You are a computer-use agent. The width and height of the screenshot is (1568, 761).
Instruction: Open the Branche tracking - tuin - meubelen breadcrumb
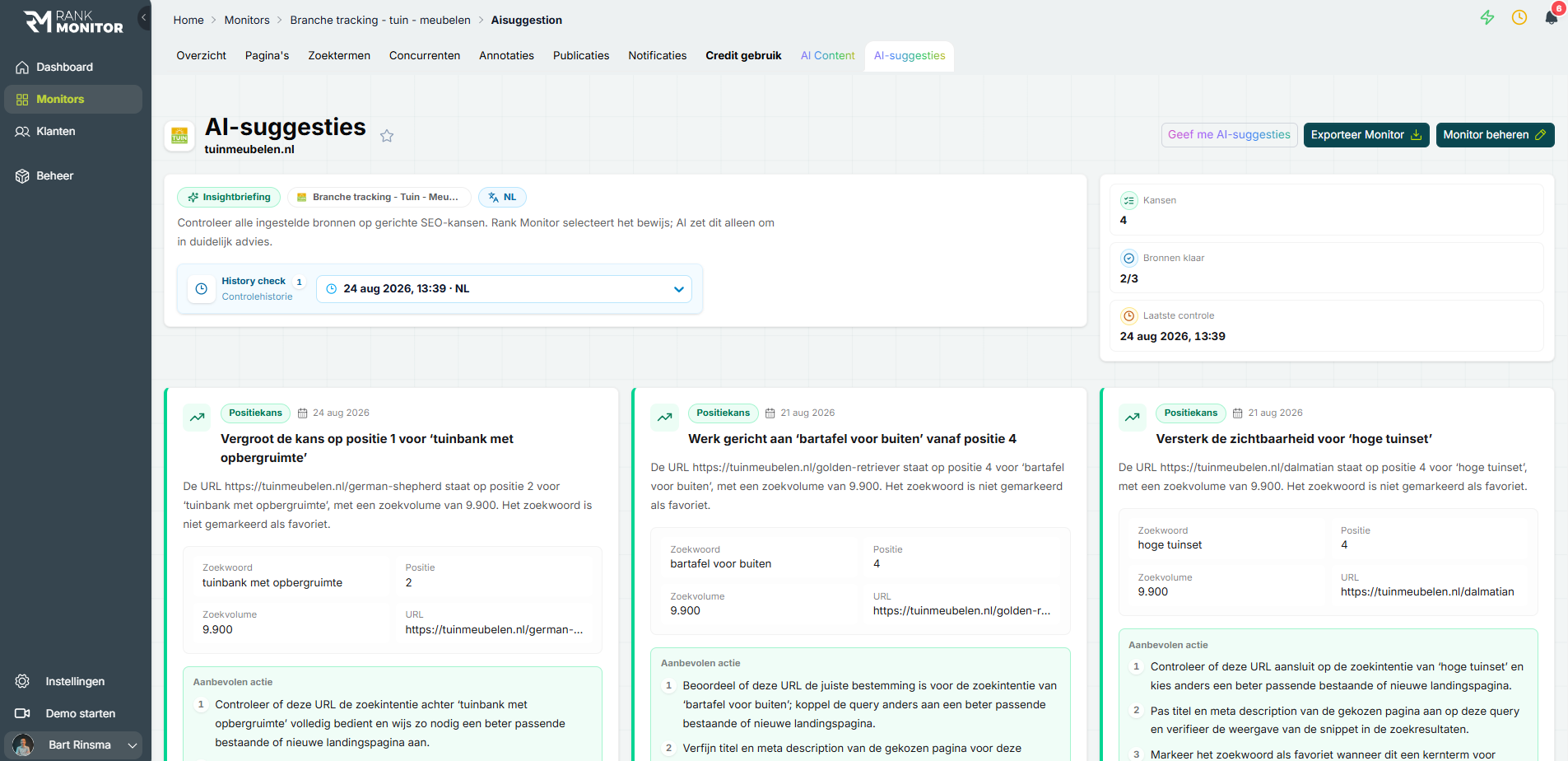[x=380, y=20]
